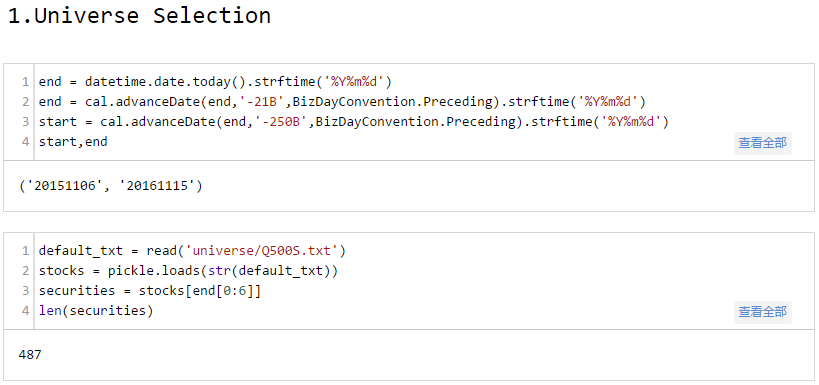The height and width of the screenshot is (385, 819).
Task: Click the '1.Universe Selection' heading
Action: point(139,16)
